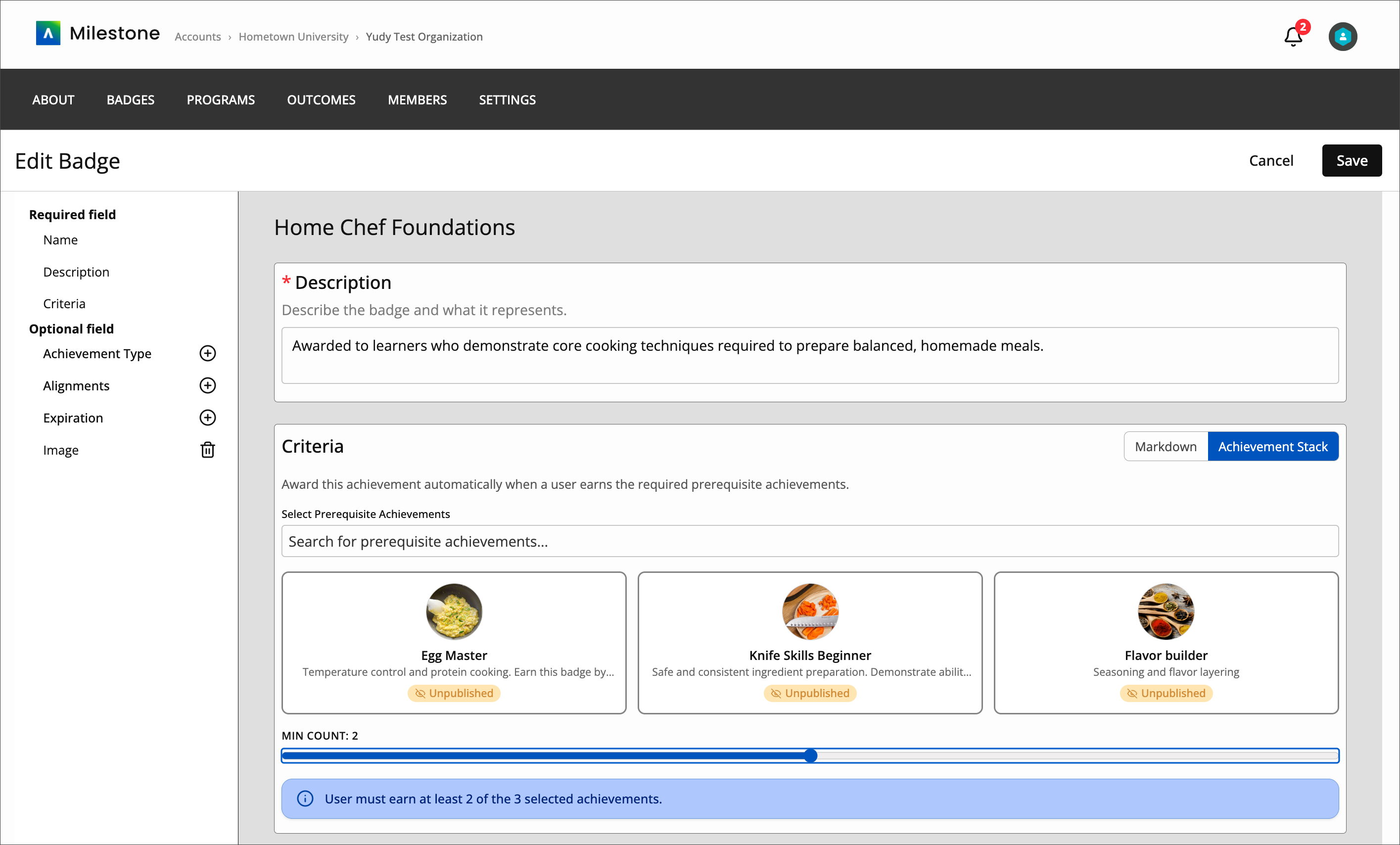Click the Unpublished label on Flavor builder
The height and width of the screenshot is (845, 1400).
(1166, 693)
